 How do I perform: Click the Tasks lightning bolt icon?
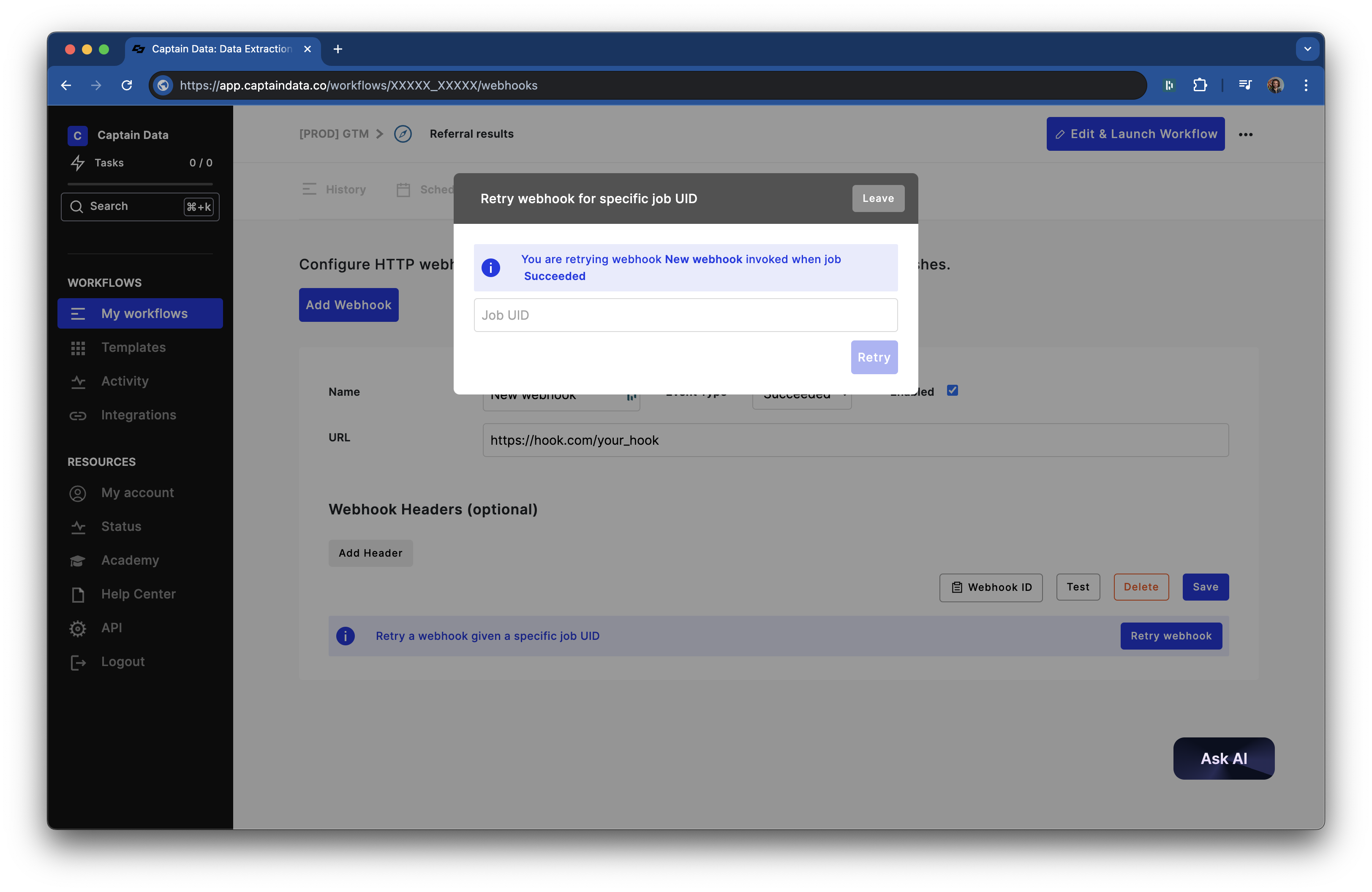77,163
